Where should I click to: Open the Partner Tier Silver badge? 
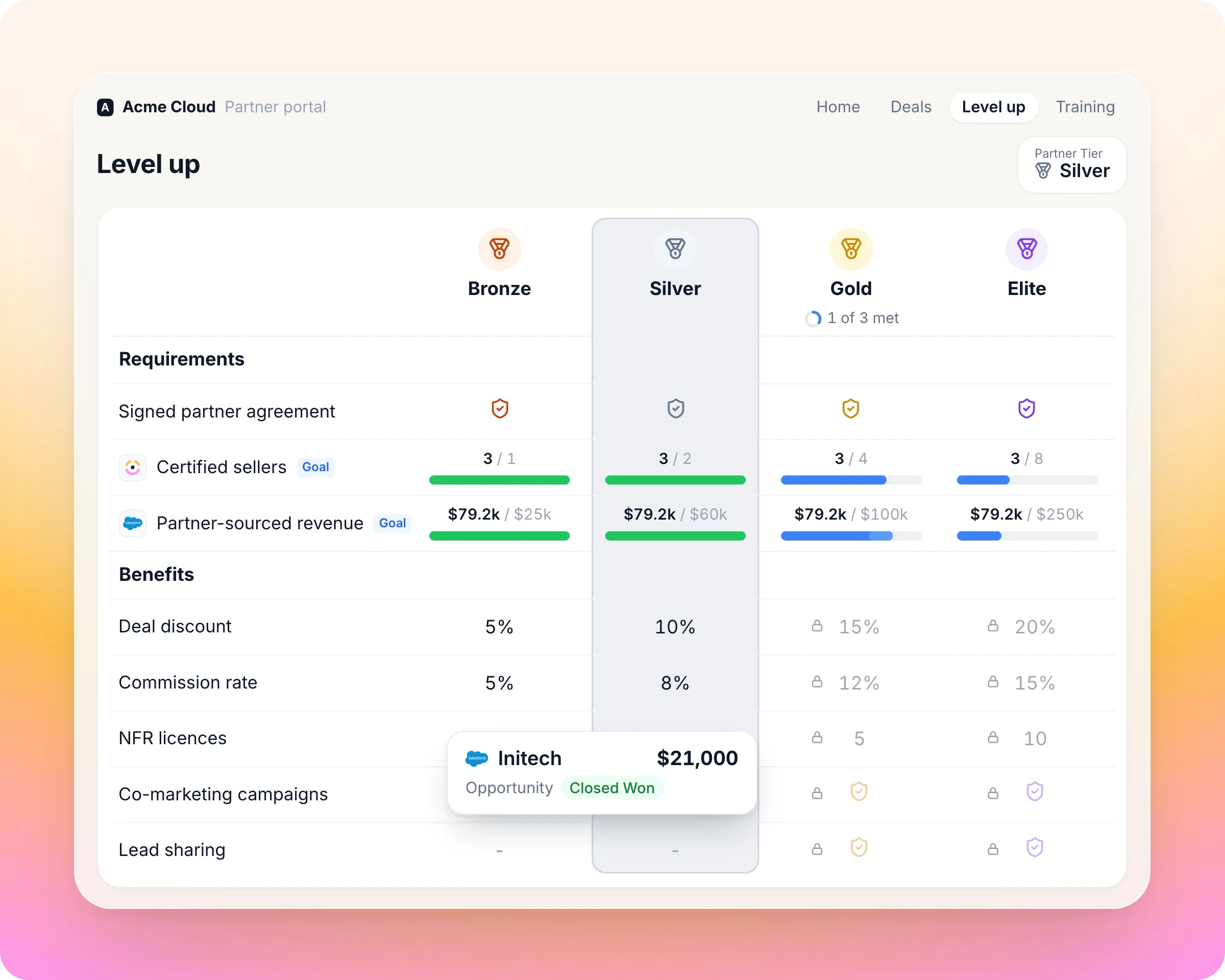tap(1071, 164)
